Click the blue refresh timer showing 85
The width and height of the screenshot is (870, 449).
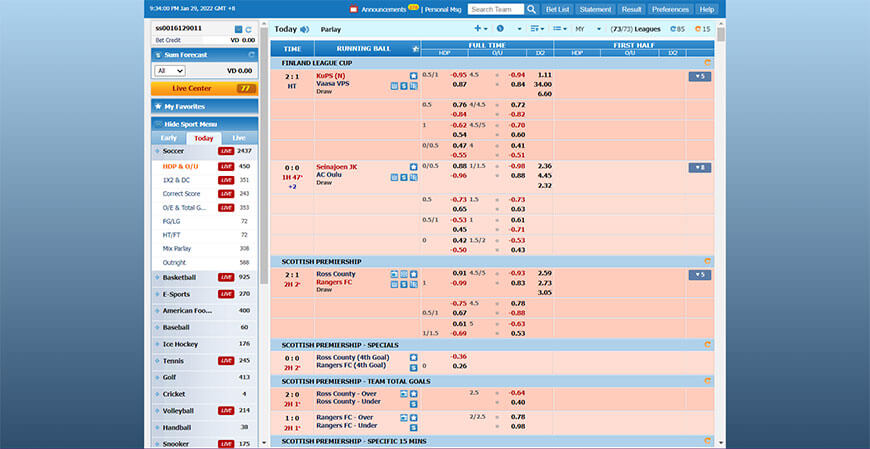tap(677, 29)
